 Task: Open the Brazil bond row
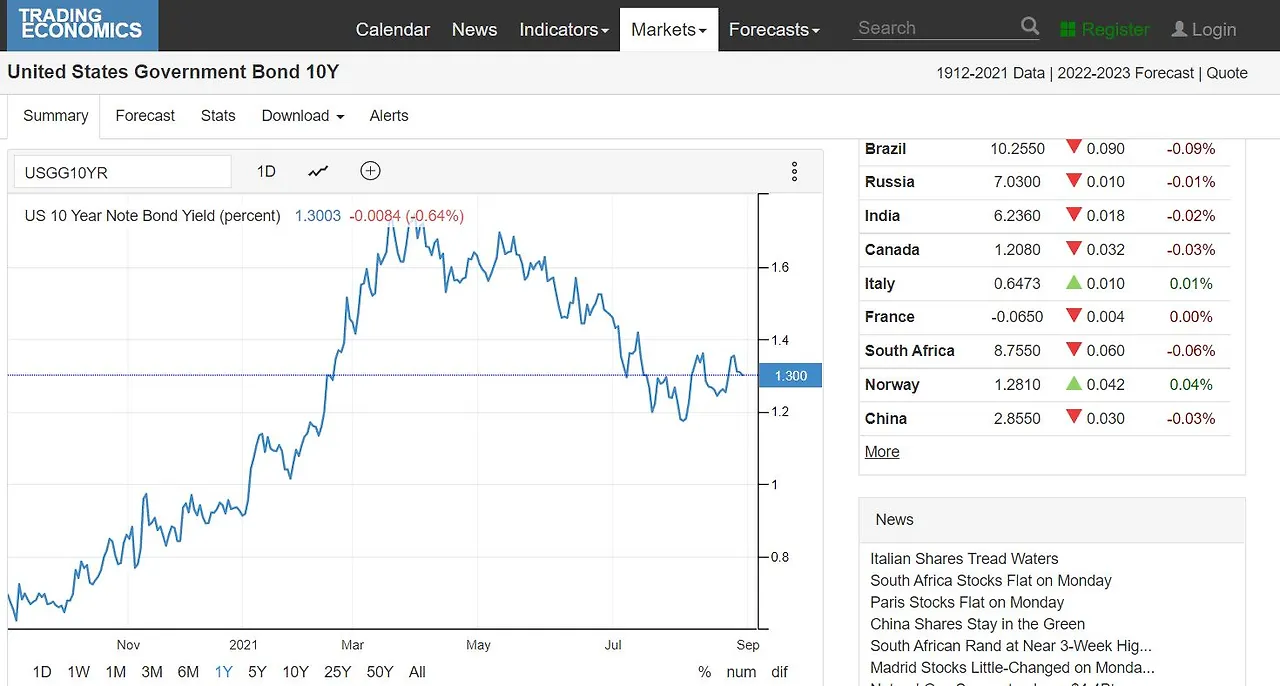point(1046,148)
